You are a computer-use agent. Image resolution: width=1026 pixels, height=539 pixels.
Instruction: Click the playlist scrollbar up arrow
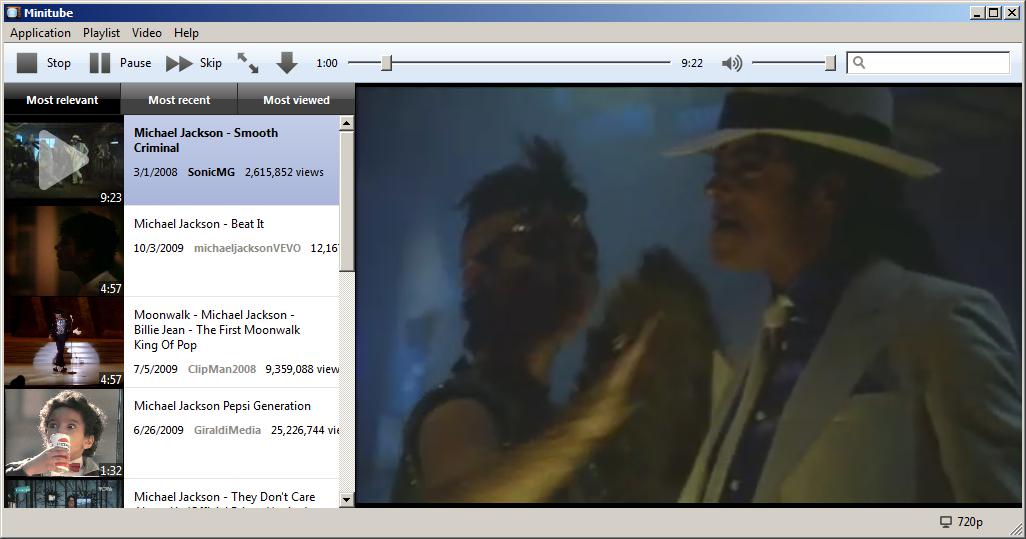coord(347,123)
